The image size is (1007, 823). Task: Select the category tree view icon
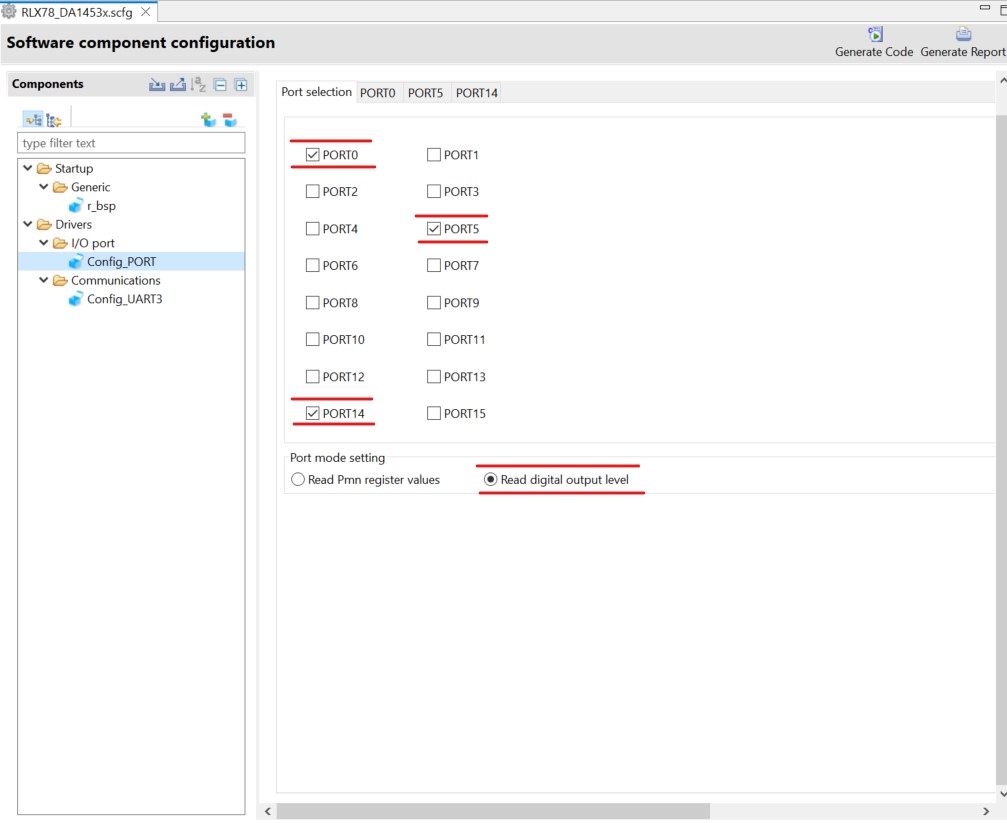(x=33, y=119)
